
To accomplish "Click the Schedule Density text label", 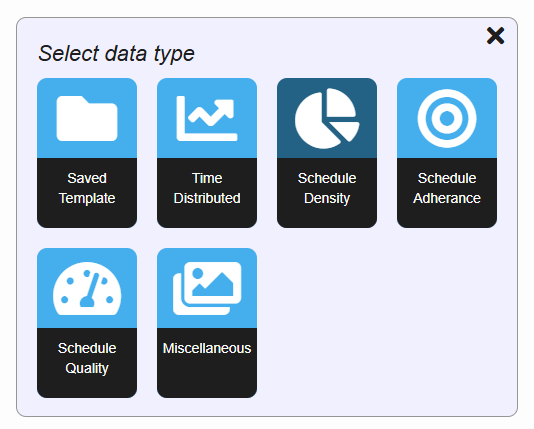I will (x=327, y=188).
